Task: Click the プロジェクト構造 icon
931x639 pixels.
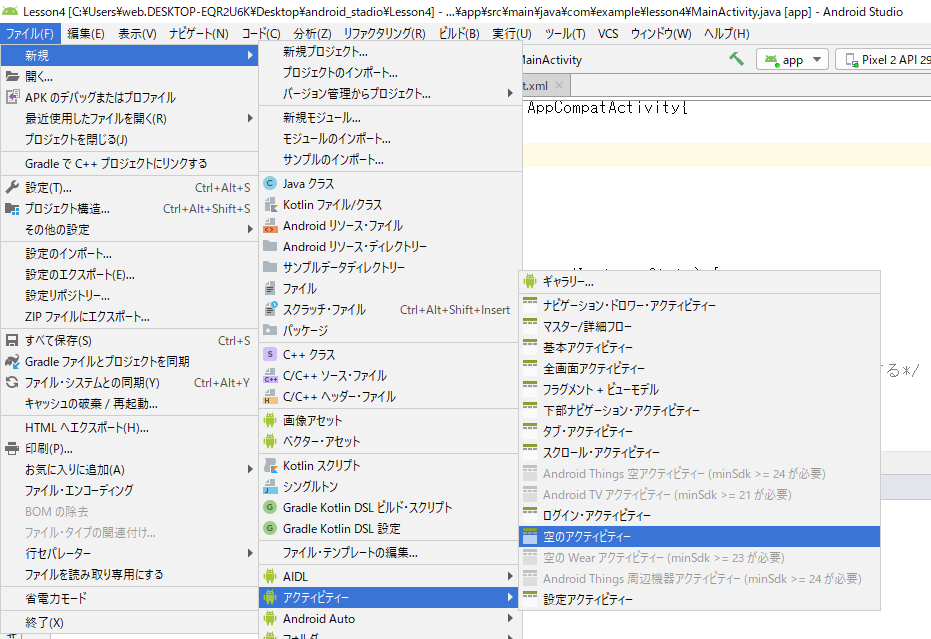Action: pos(12,209)
